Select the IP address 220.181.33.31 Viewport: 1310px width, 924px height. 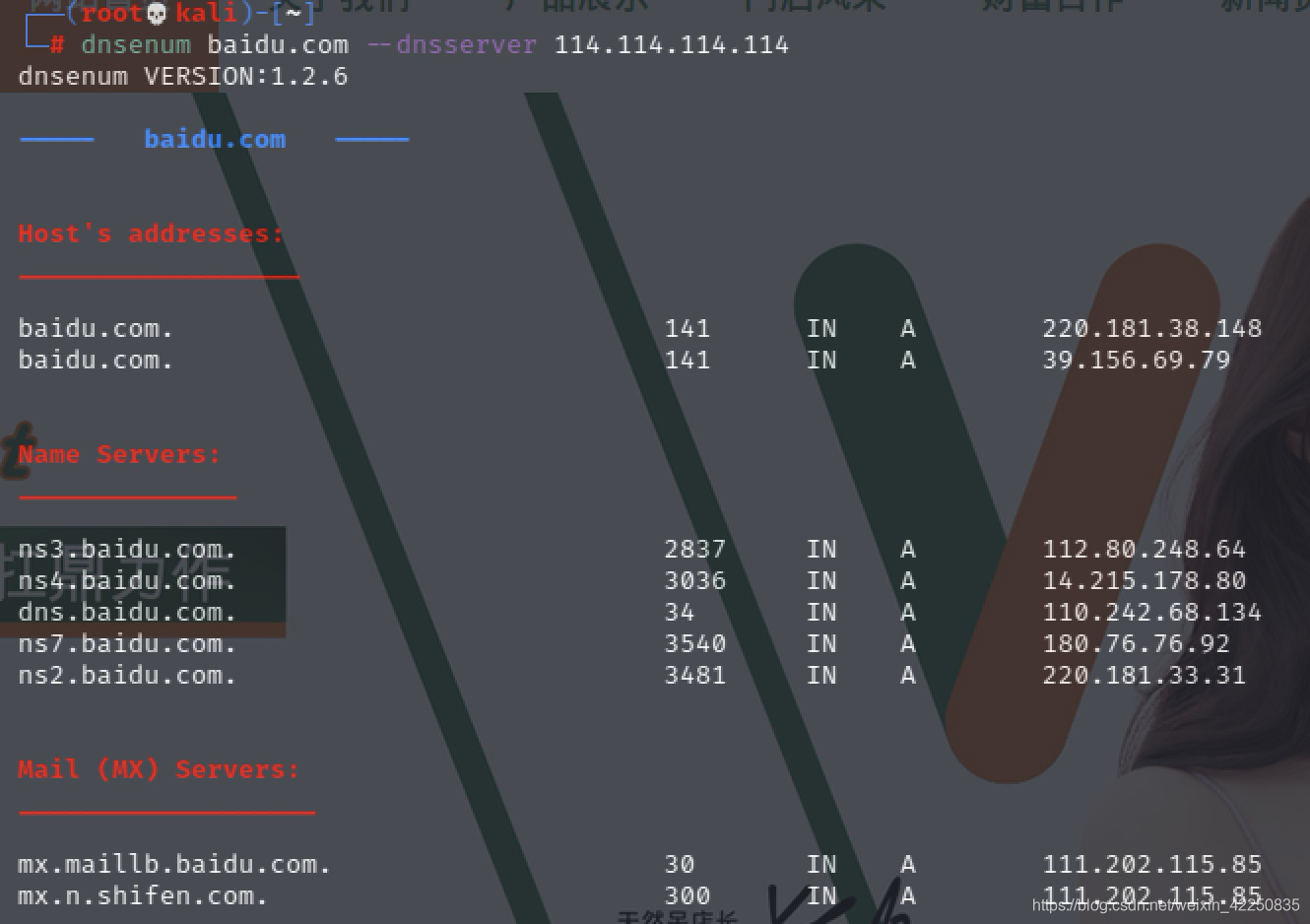coord(1145,675)
